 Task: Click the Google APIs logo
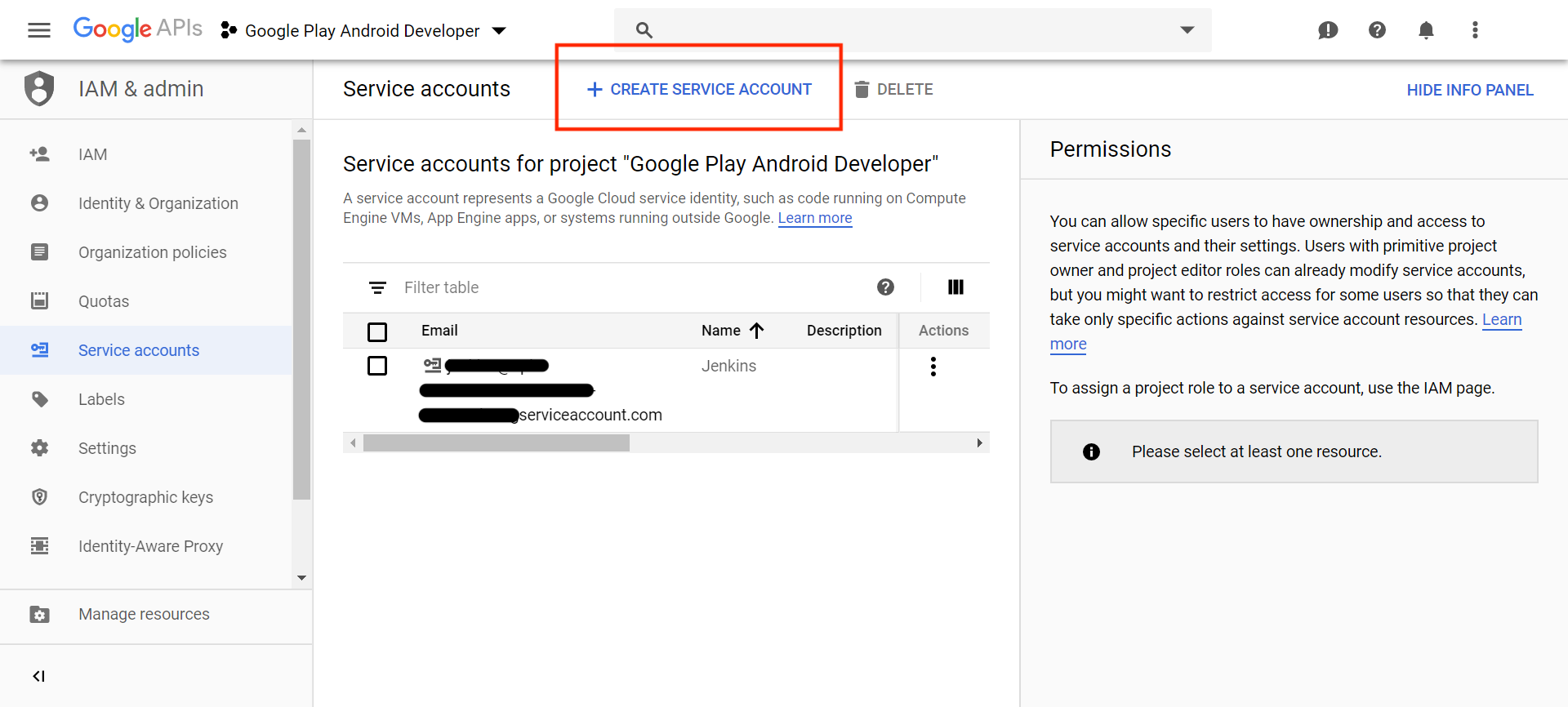point(137,29)
